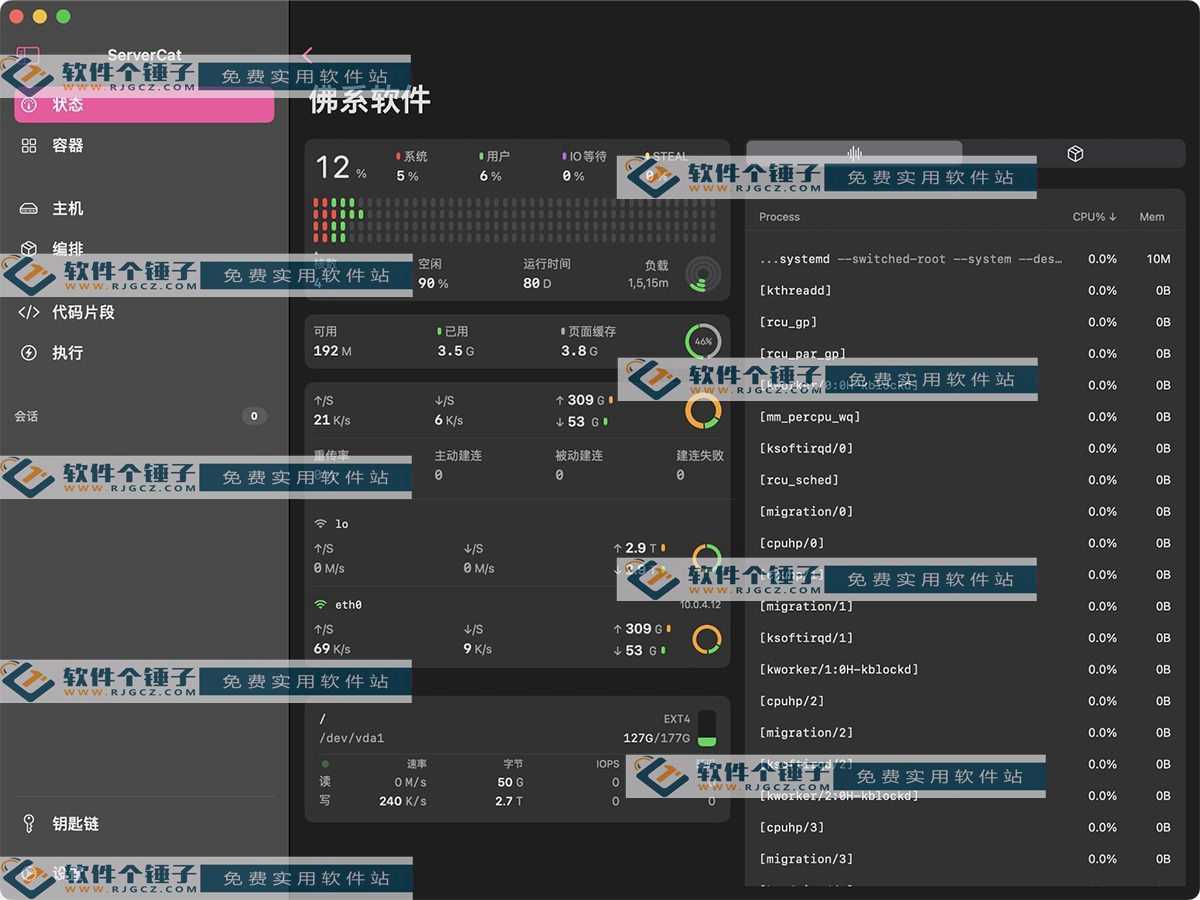1200x900 pixels.
Task: Select the kthreadd process row
Action: tap(900, 290)
